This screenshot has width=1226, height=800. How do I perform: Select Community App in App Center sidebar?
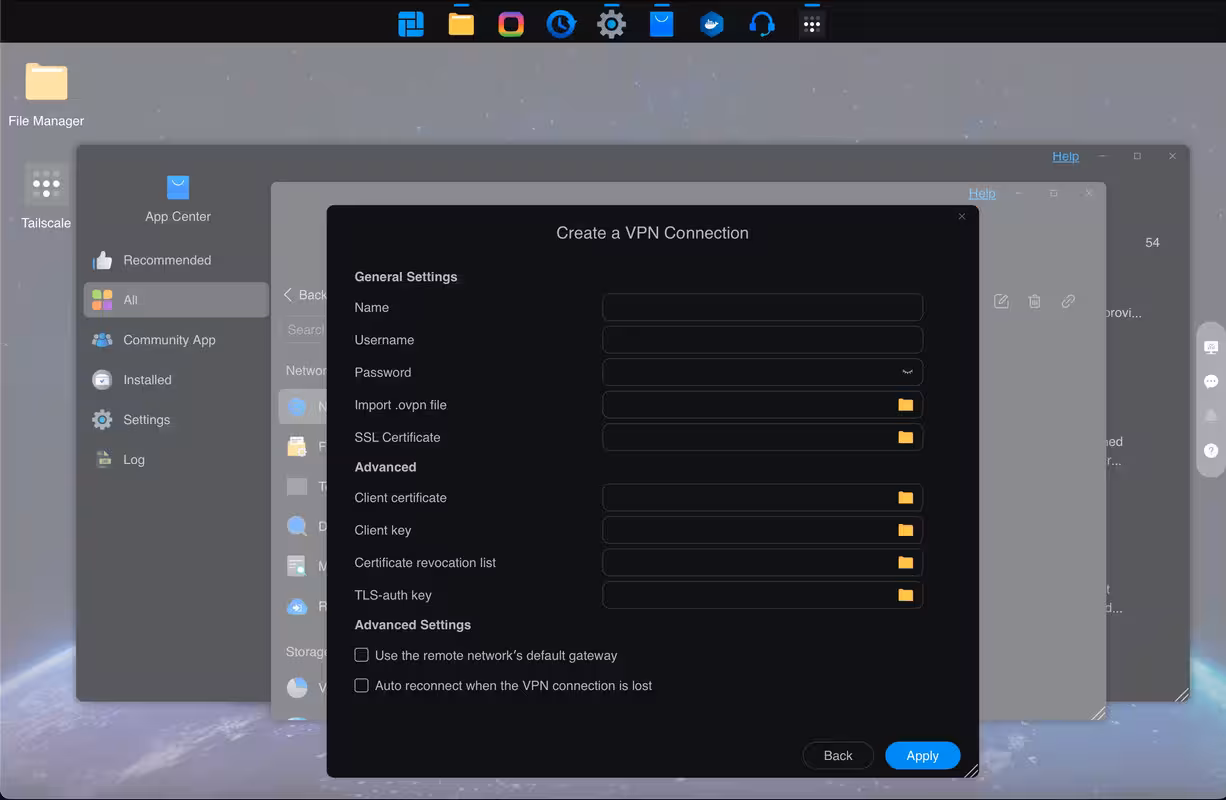tap(176, 340)
